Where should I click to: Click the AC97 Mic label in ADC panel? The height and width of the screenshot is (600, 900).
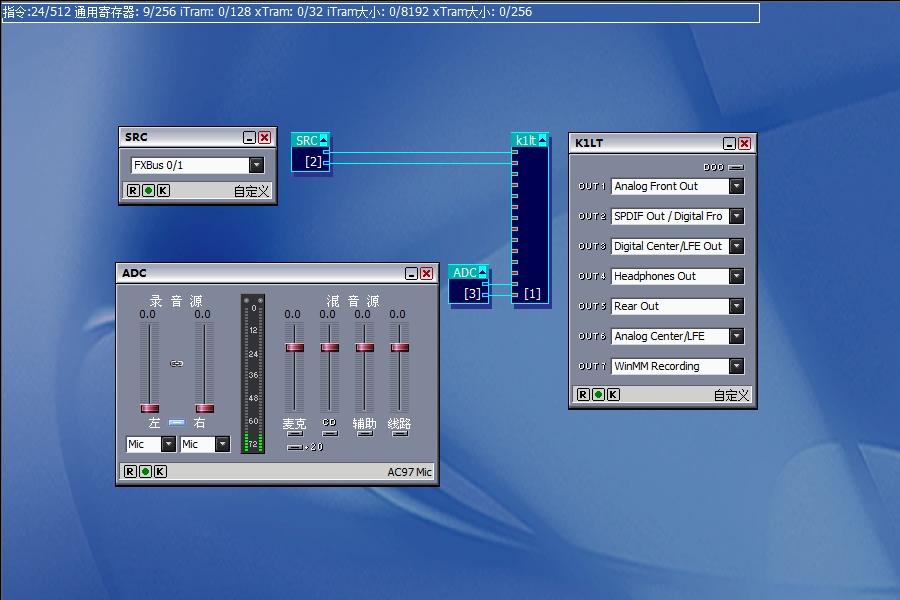pos(409,472)
